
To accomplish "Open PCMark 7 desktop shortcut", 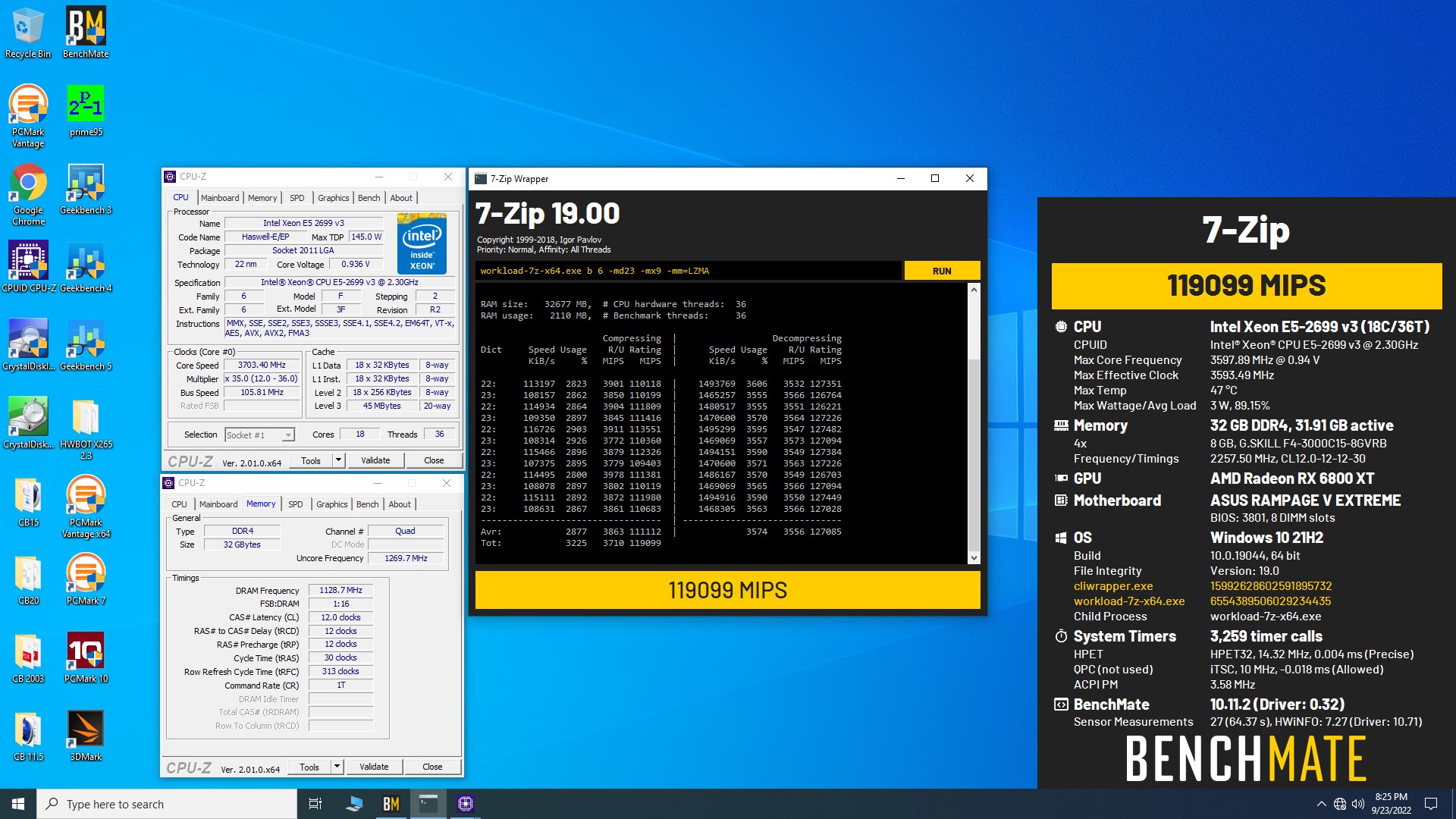I will (86, 579).
